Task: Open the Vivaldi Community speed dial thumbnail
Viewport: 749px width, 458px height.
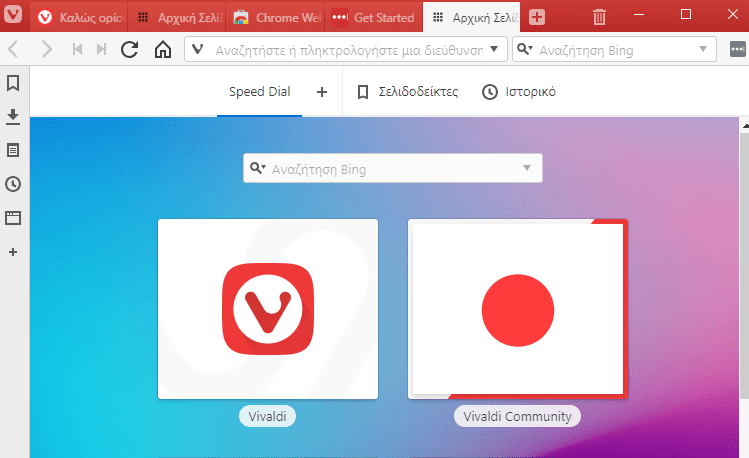Action: click(x=518, y=309)
